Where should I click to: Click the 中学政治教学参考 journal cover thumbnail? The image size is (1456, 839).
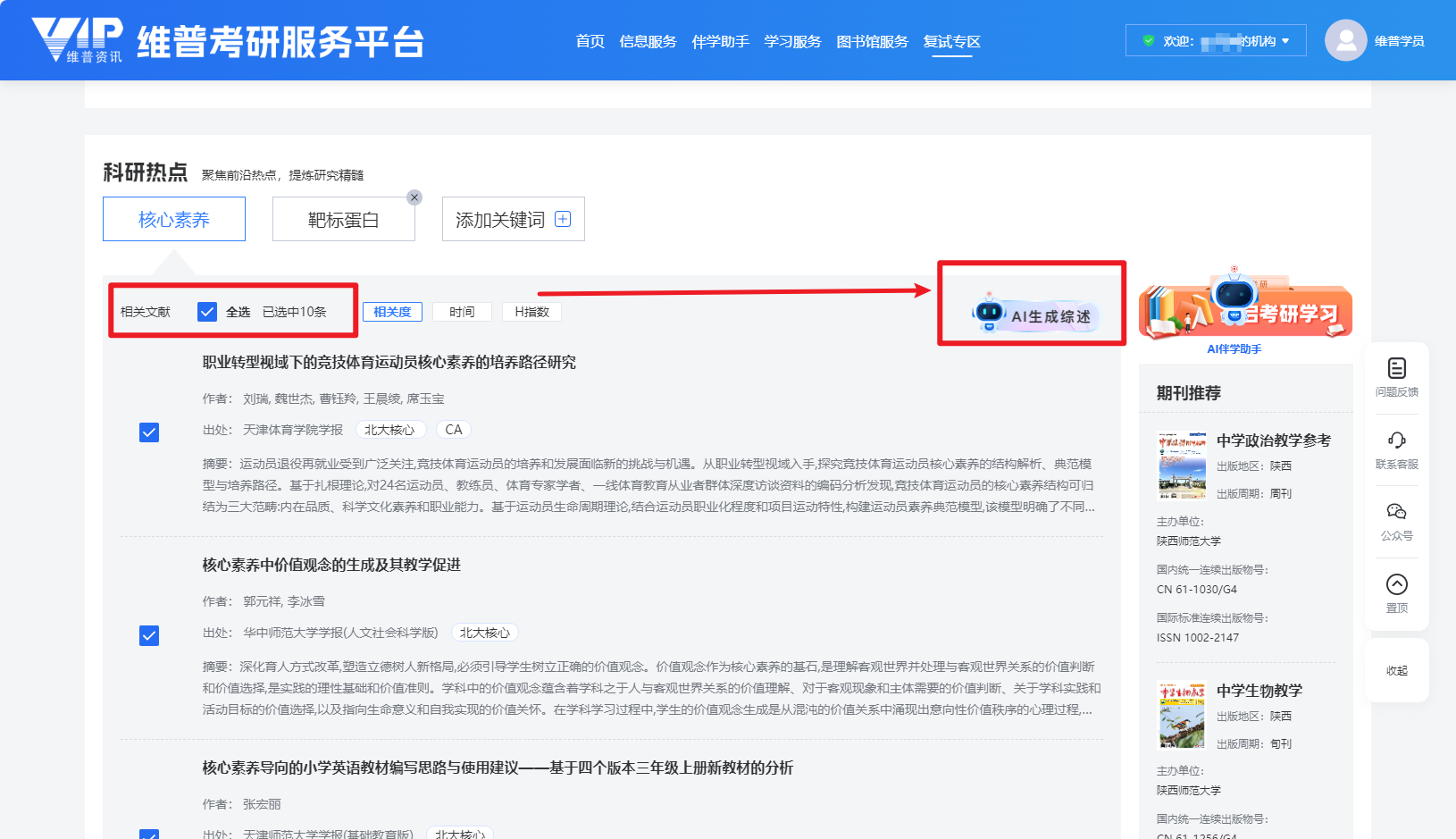[1182, 466]
